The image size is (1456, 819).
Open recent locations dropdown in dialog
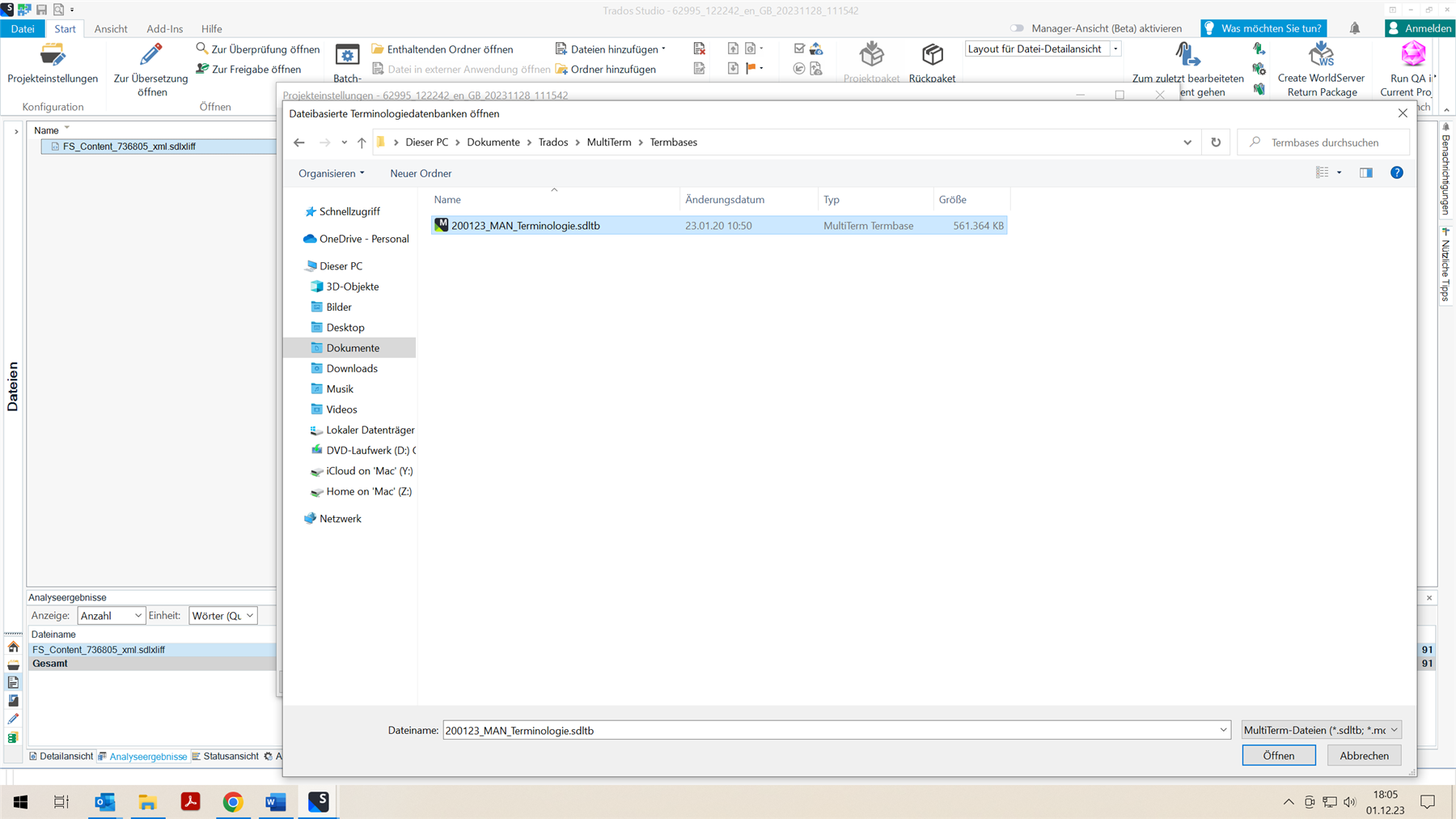[344, 142]
